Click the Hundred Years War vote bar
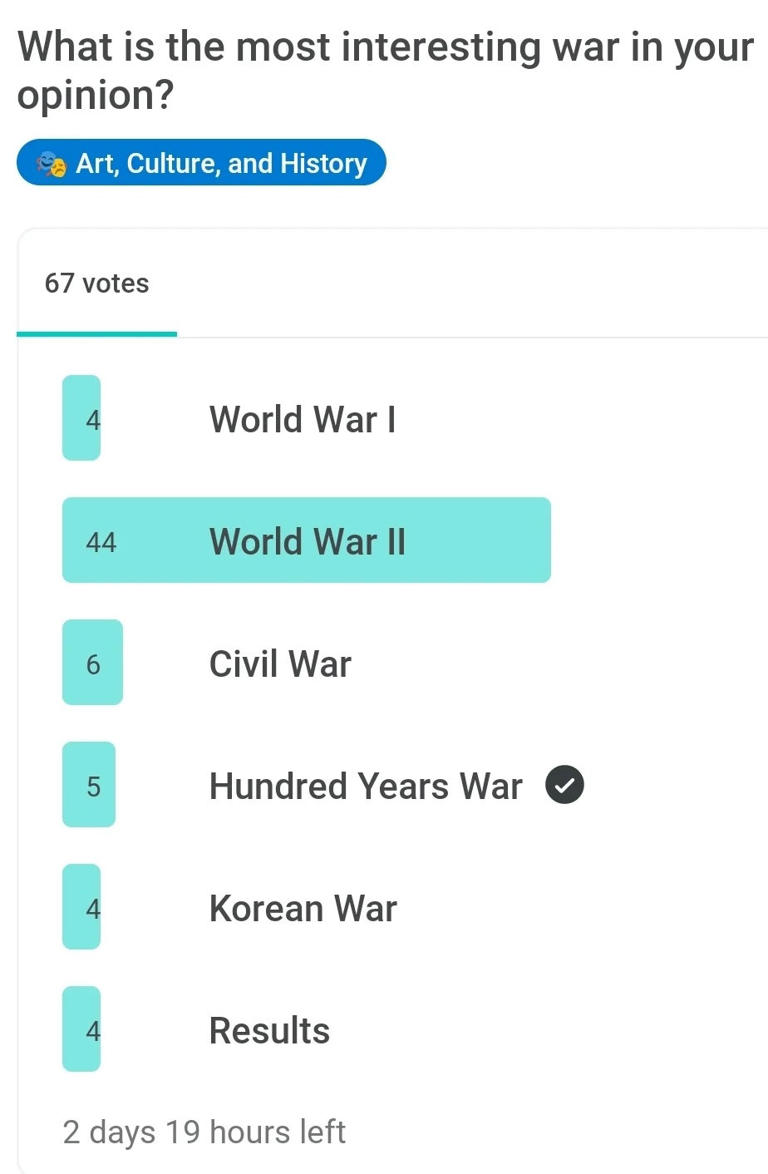Image resolution: width=768 pixels, height=1174 pixels. coord(89,785)
